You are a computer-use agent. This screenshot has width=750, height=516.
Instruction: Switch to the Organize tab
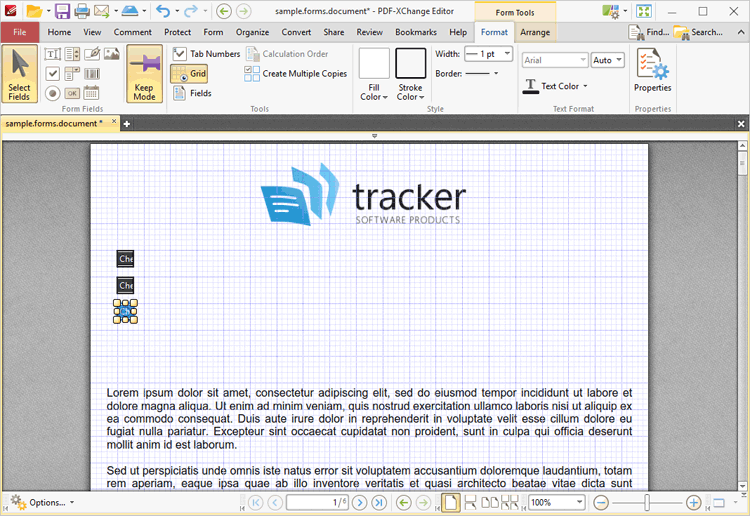pos(252,32)
